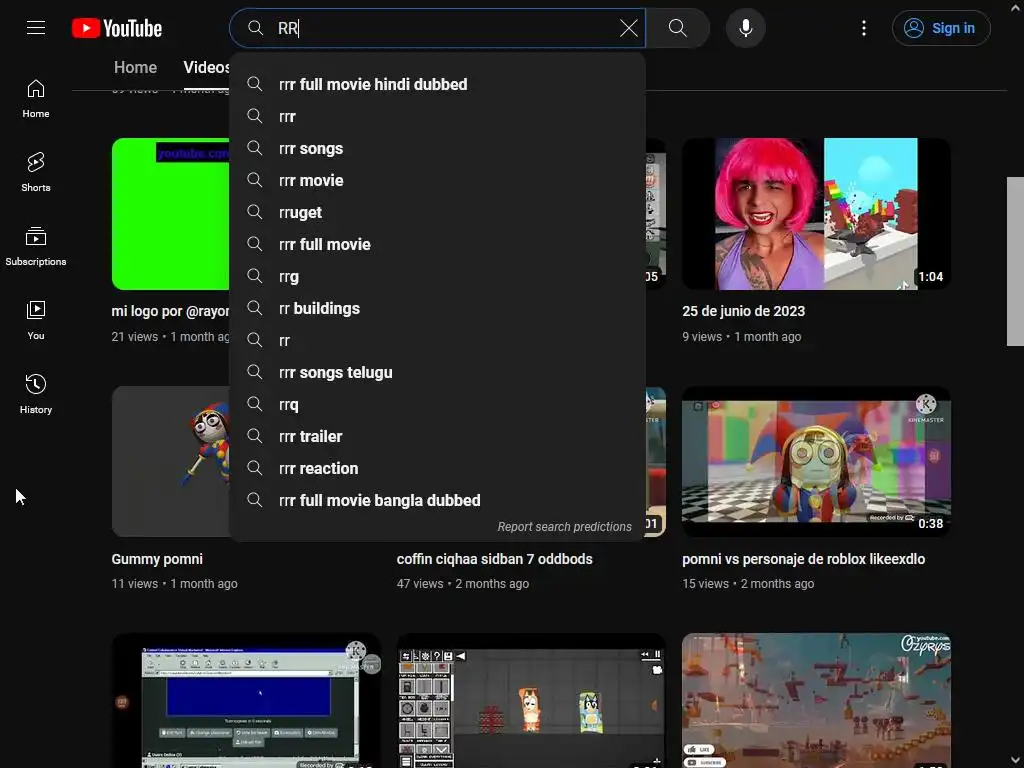Open the three-dot settings menu
This screenshot has width=1024, height=768.
[863, 28]
